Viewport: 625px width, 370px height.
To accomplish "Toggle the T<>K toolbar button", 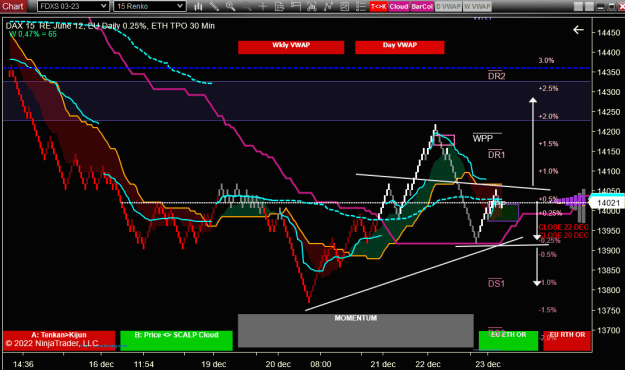I will pyautogui.click(x=378, y=6).
